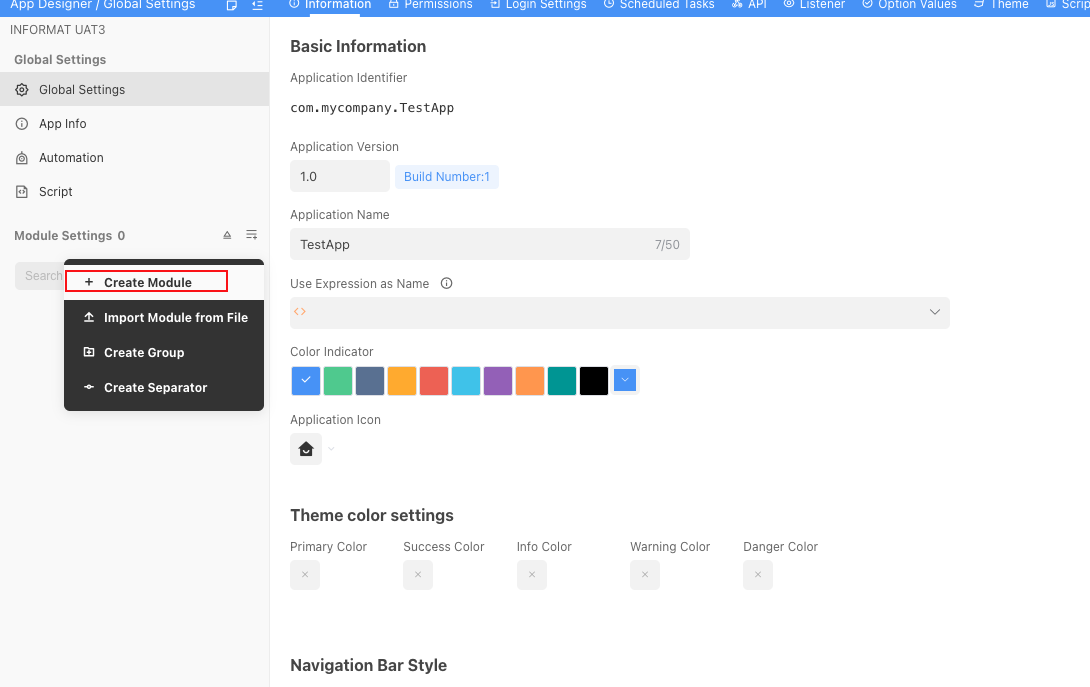Click the Application Icon house image
Screen dimensions: 1090x687
(306, 450)
